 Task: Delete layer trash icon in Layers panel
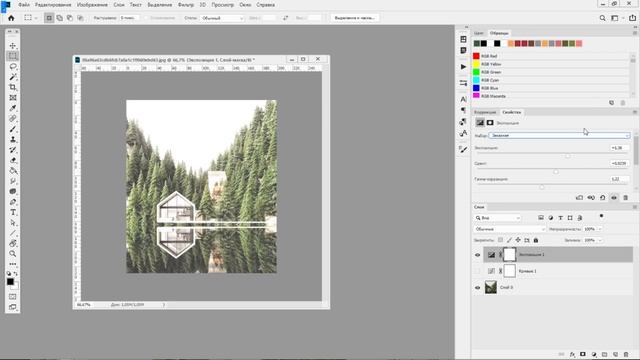626,355
